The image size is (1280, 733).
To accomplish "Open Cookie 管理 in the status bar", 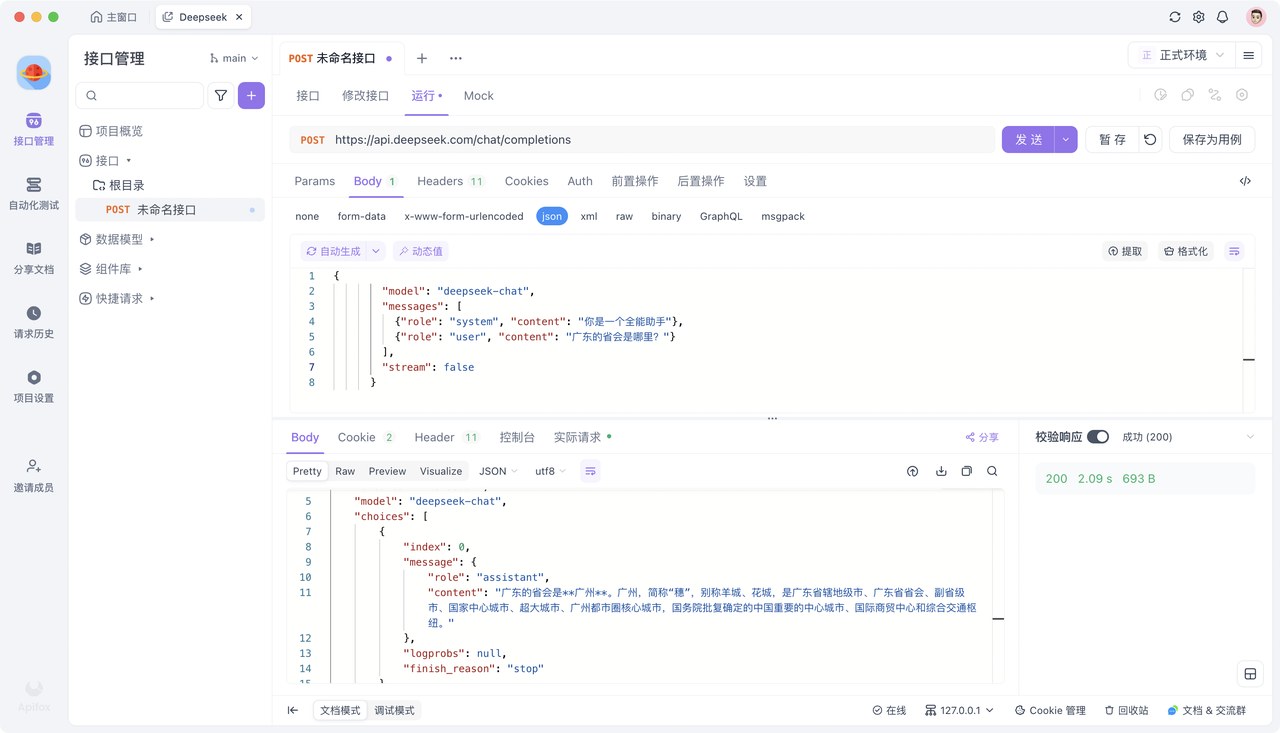I will point(1050,710).
